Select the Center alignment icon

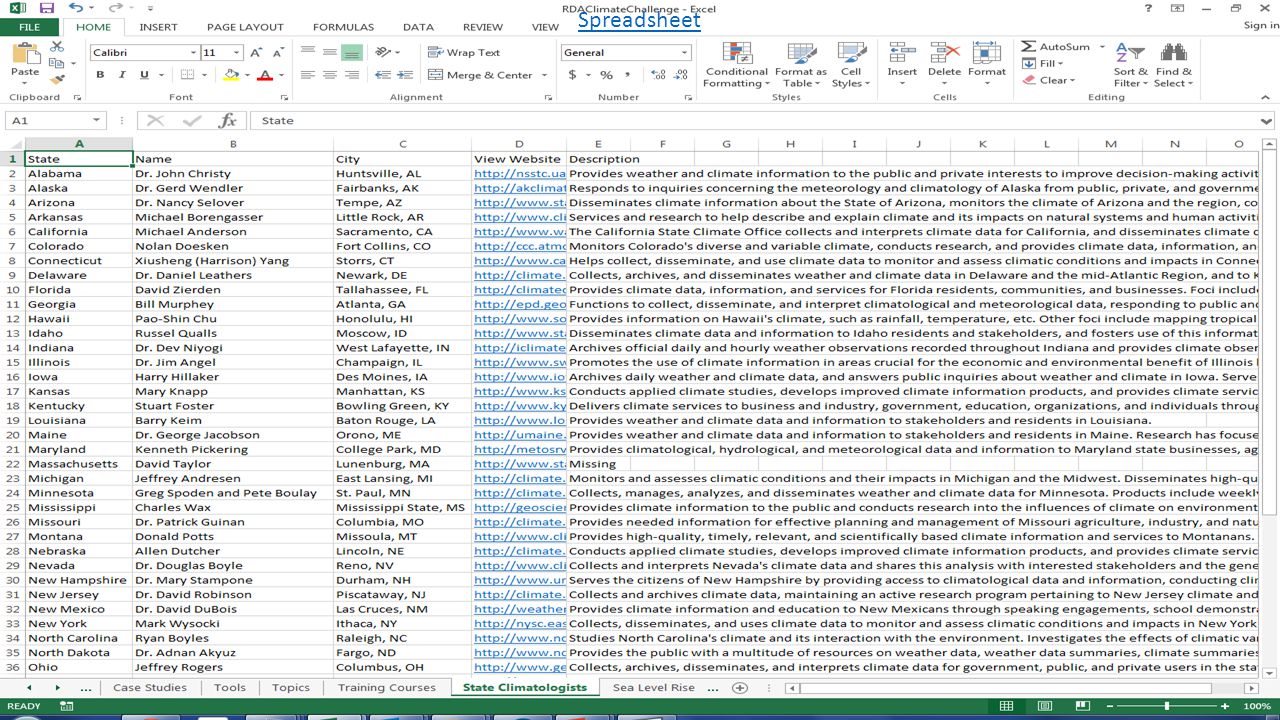click(x=330, y=75)
